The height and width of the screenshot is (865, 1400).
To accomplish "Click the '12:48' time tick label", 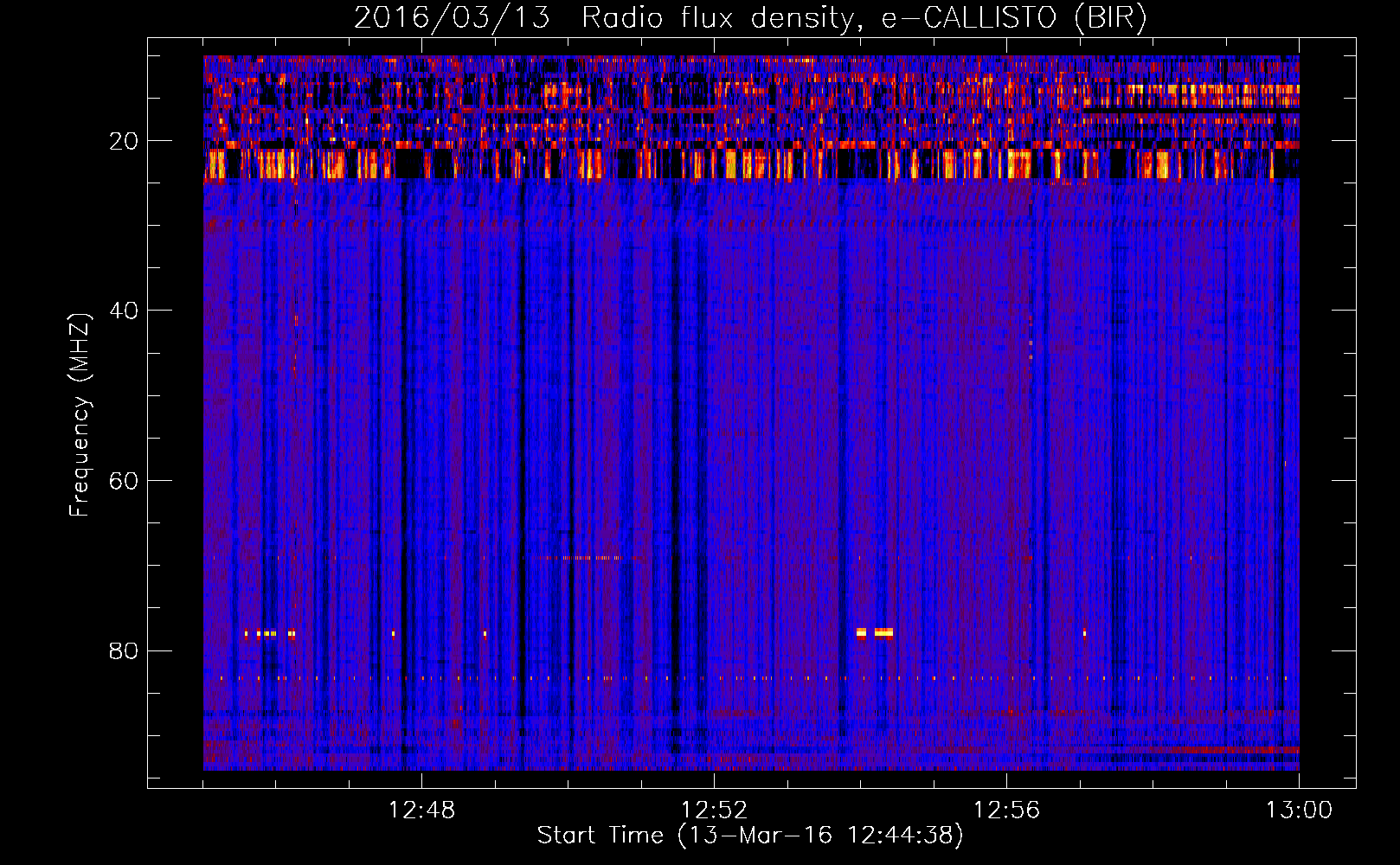I will coord(421,811).
